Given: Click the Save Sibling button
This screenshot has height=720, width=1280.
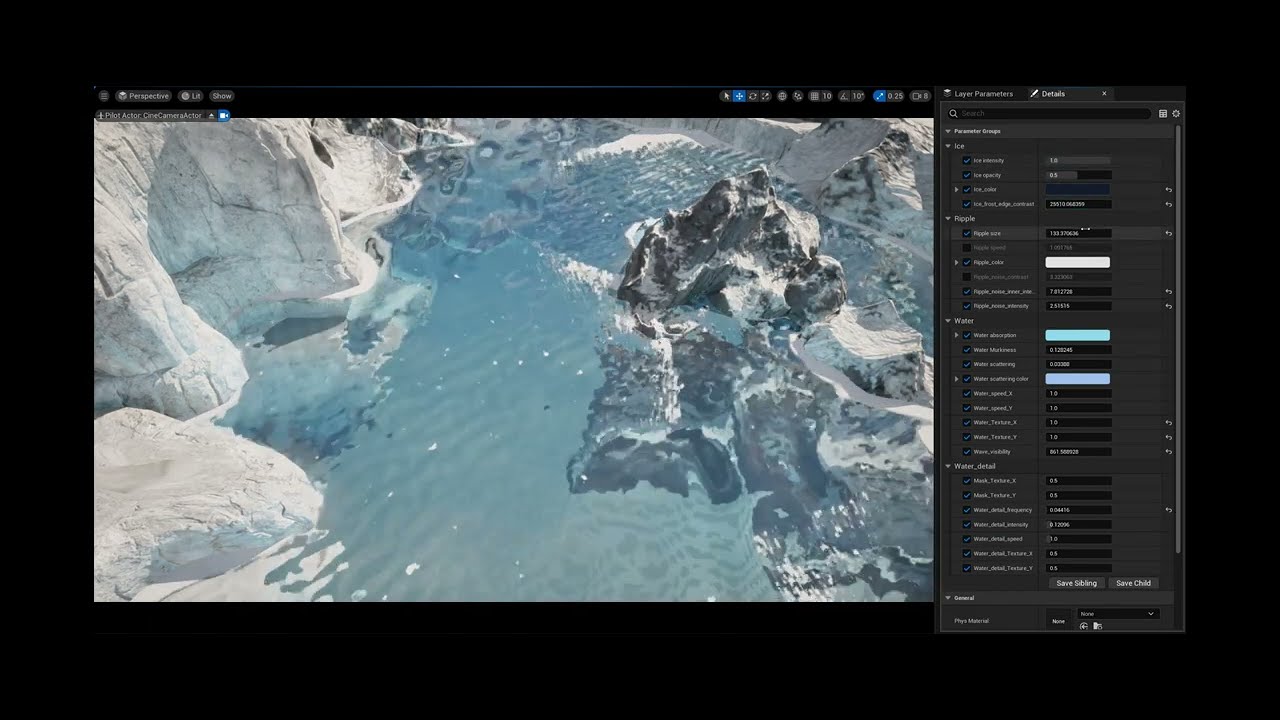Looking at the screenshot, I should [1076, 583].
